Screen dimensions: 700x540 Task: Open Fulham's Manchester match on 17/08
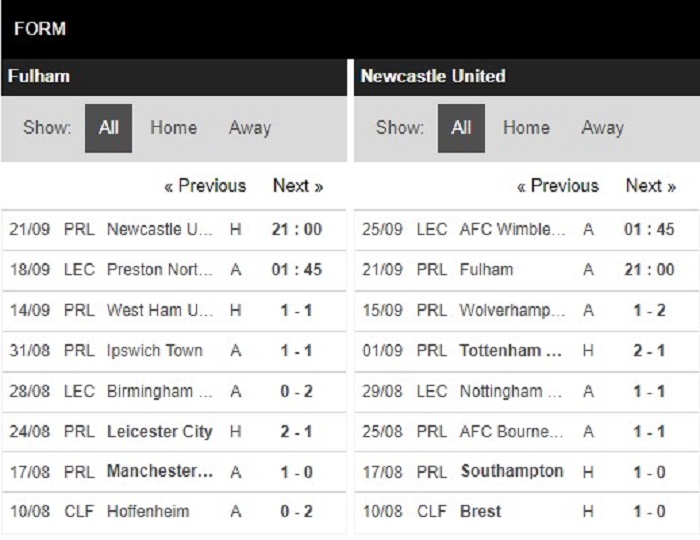(x=174, y=472)
